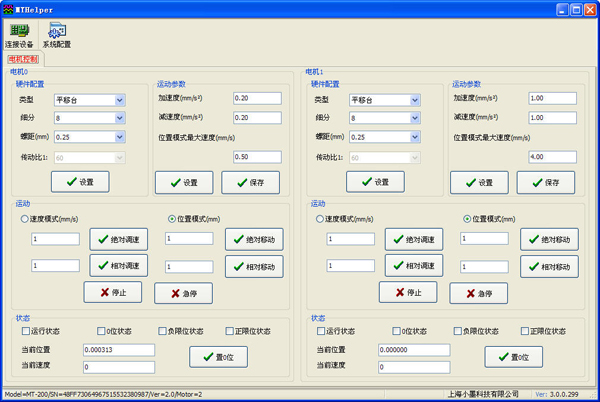This screenshot has height=402, width=600.
Task: Click the 电机0 加速度 input field
Action: (x=256, y=98)
